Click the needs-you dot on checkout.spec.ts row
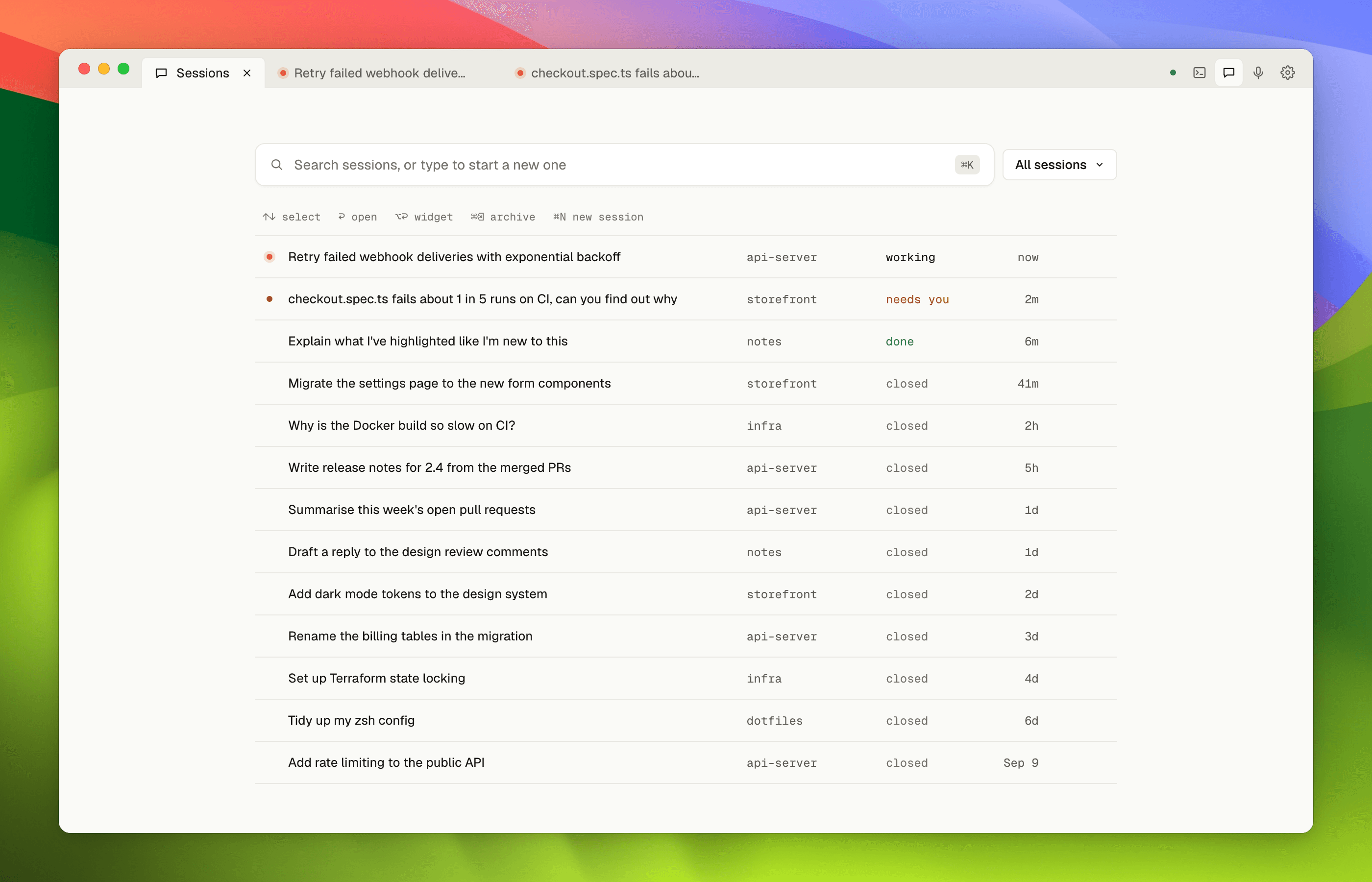The image size is (1372, 882). click(269, 299)
